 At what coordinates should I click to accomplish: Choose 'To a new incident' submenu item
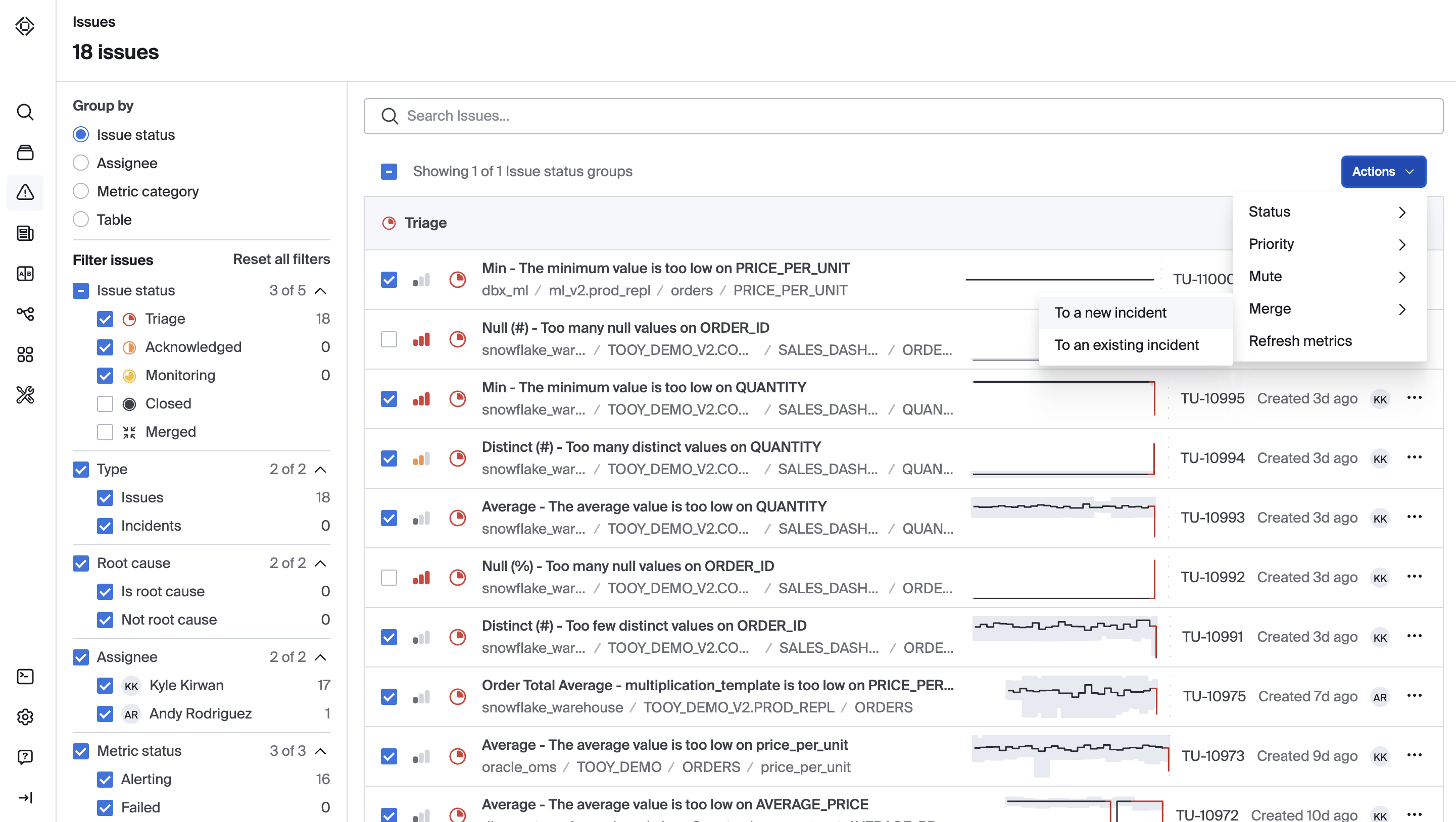point(1110,313)
